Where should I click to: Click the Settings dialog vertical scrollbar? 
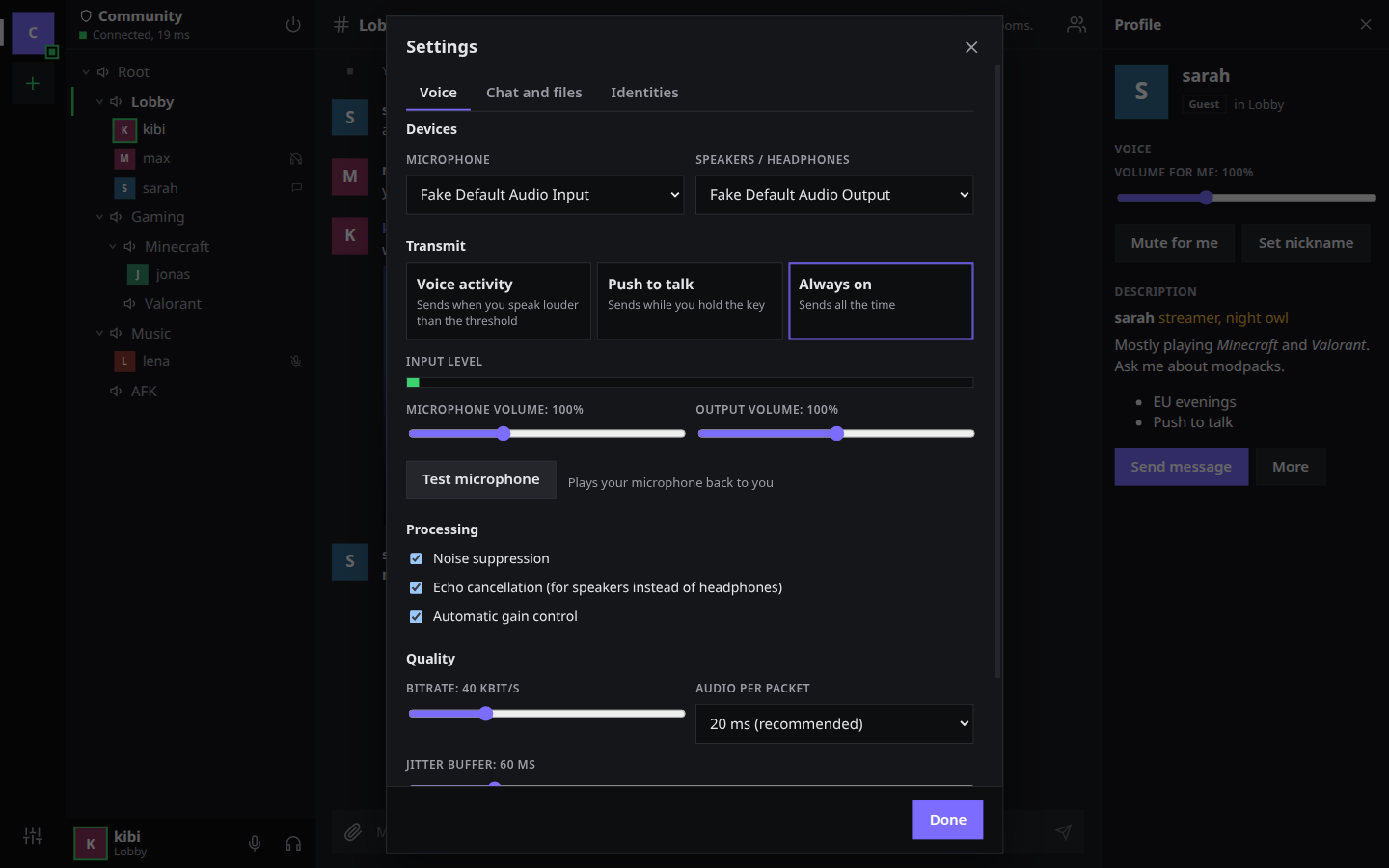(x=997, y=371)
